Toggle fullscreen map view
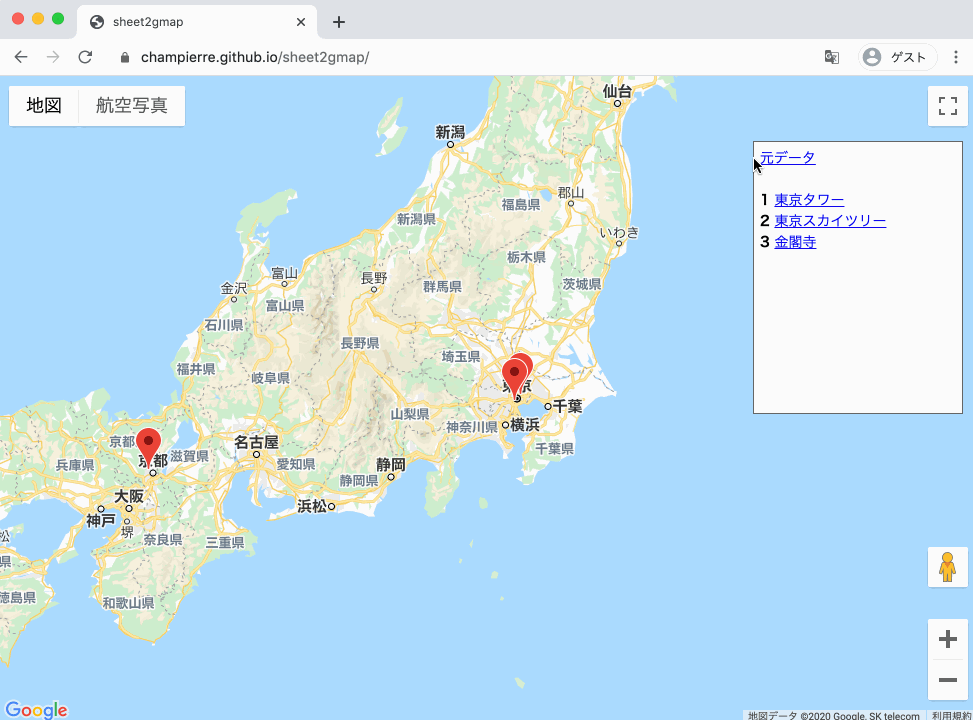The width and height of the screenshot is (973, 720). coord(948,106)
